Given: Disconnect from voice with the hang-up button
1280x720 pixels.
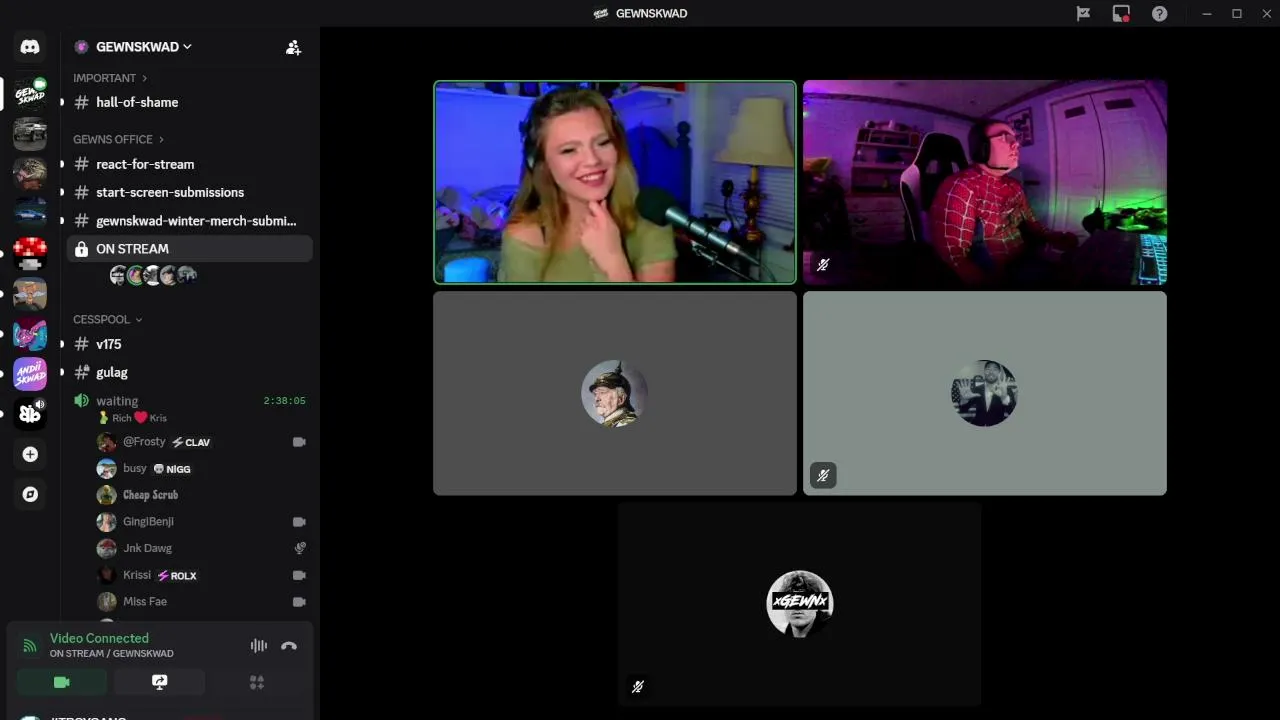Looking at the screenshot, I should click(289, 645).
